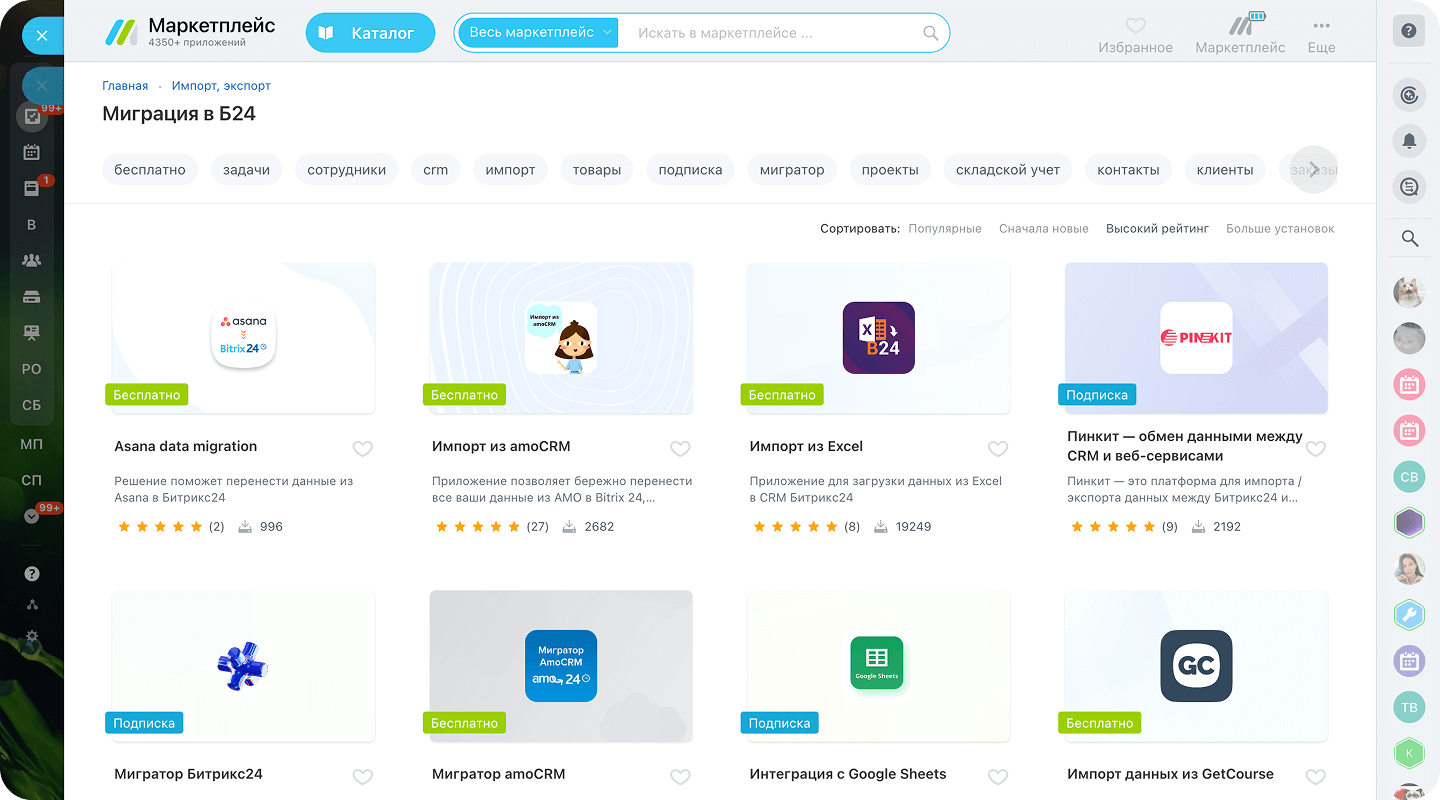Open the calendar icon in left sidebar
The image size is (1440, 800).
[32, 152]
